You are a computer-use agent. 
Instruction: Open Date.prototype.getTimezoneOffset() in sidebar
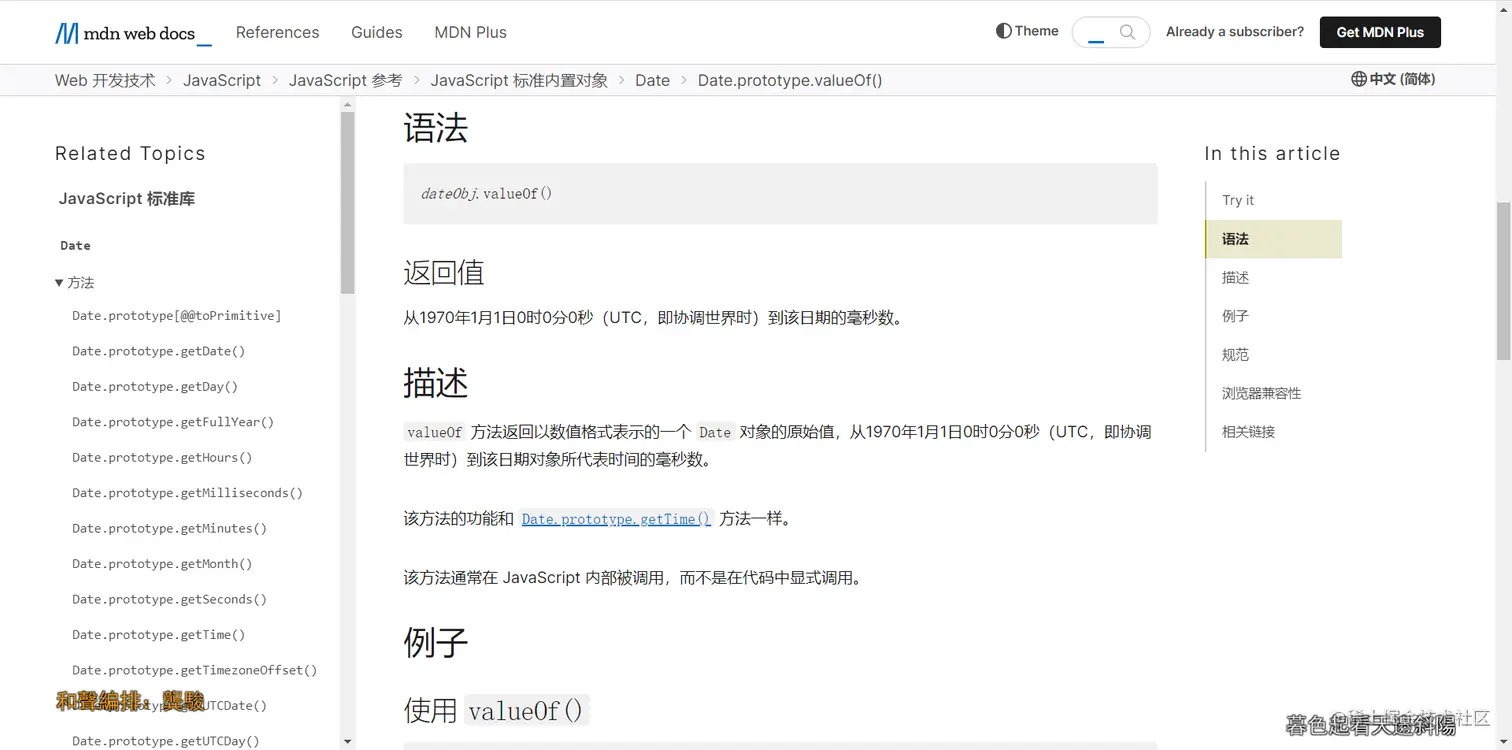(x=194, y=671)
